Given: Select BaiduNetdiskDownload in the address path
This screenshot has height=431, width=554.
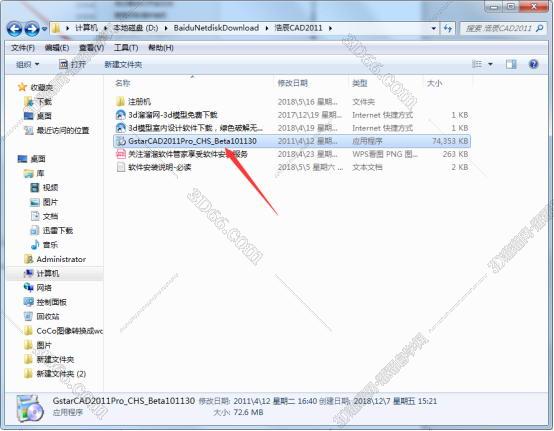Looking at the screenshot, I should [216, 28].
